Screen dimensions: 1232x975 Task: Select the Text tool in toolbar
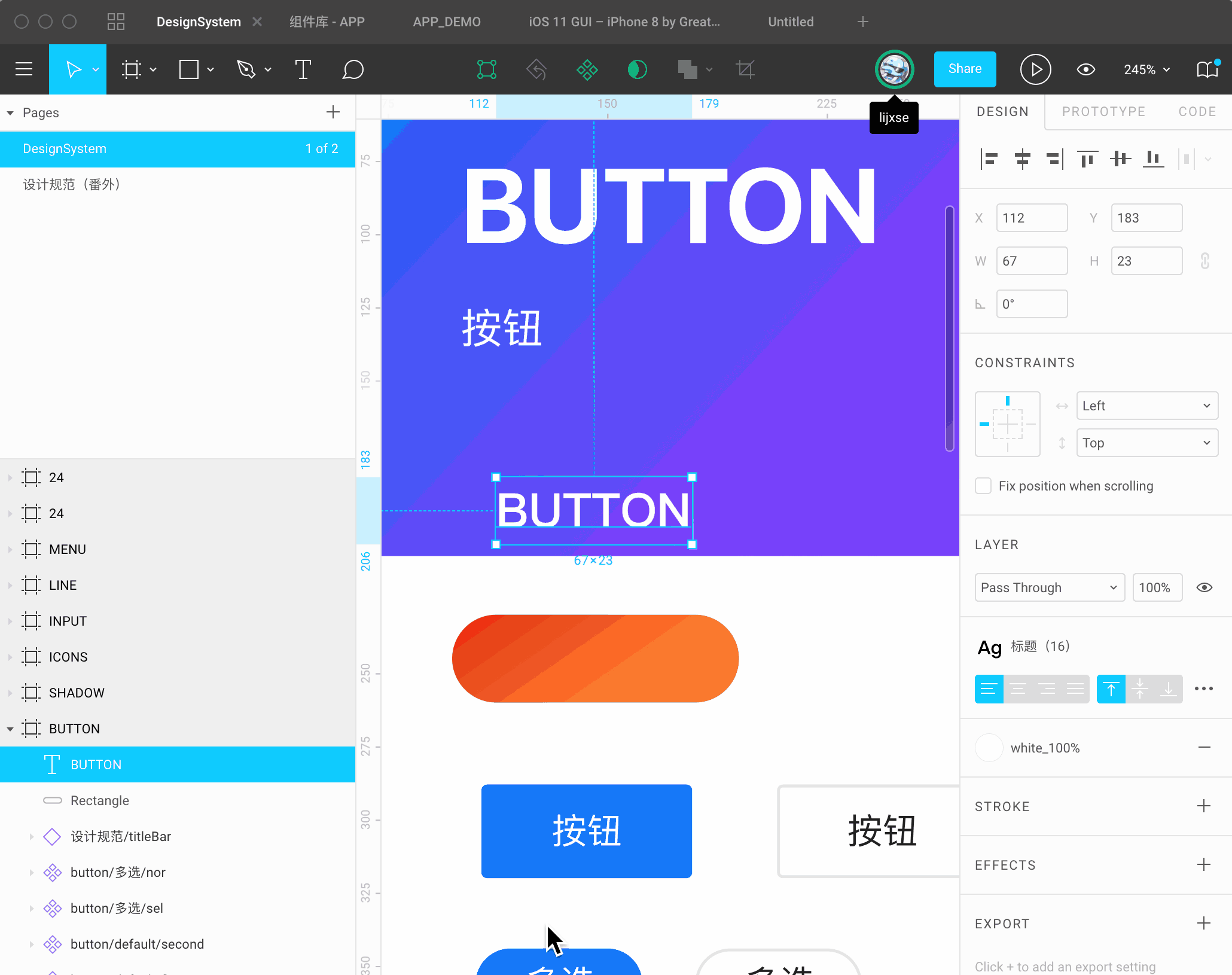click(303, 69)
